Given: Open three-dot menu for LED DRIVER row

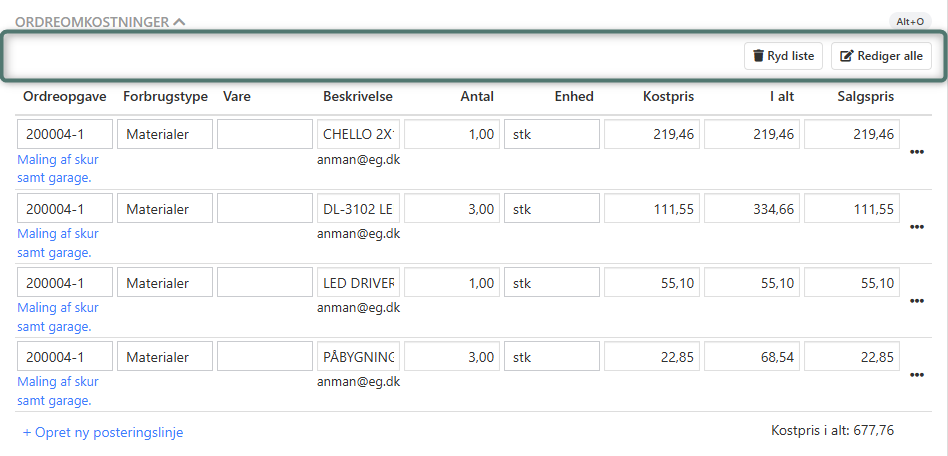Looking at the screenshot, I should (x=916, y=301).
